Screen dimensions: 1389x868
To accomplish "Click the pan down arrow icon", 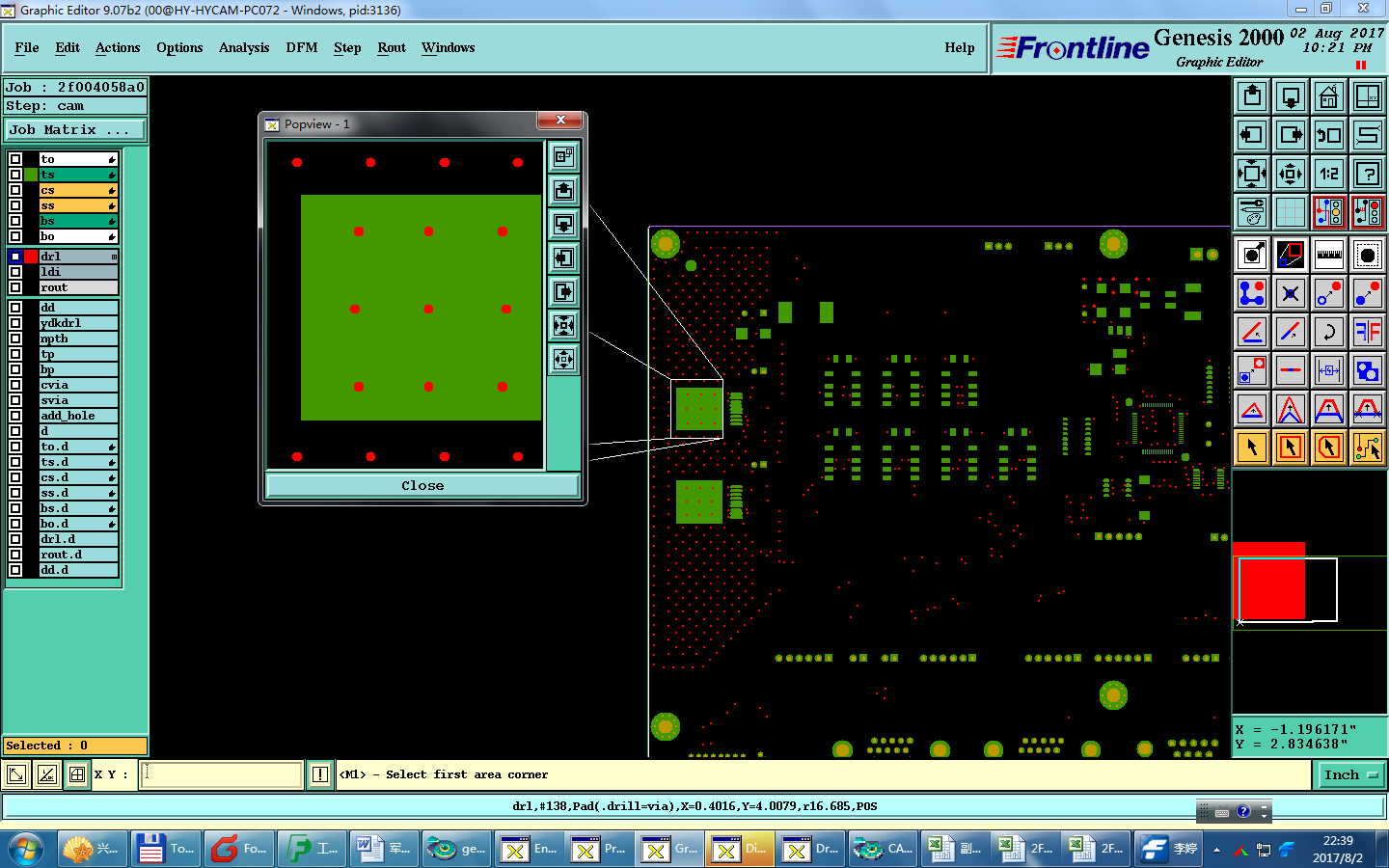I will pos(1291,96).
